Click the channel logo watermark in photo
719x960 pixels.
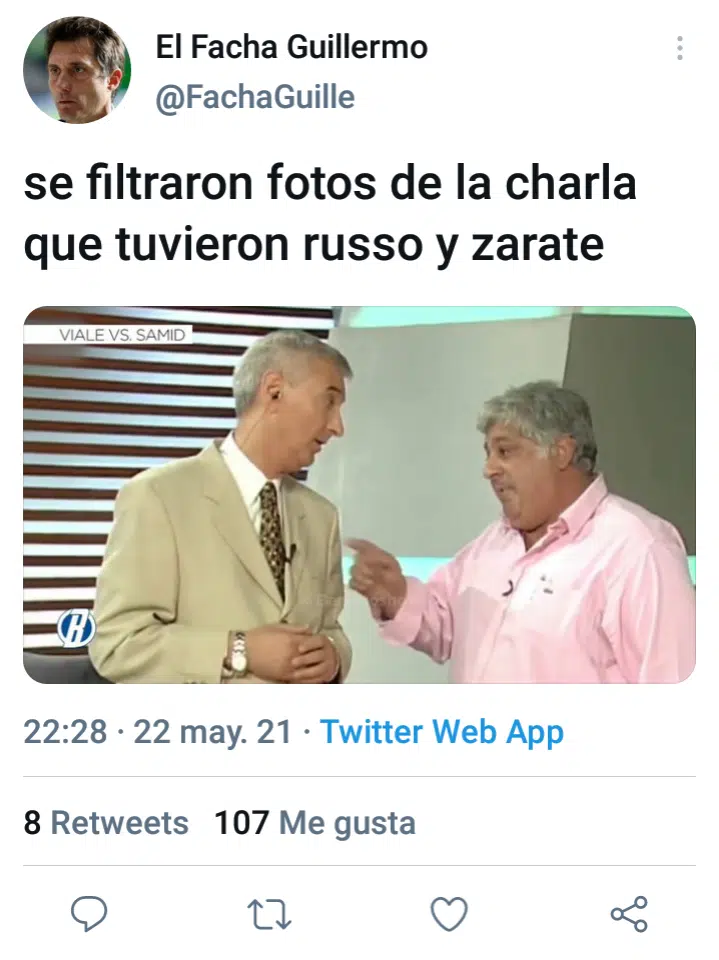click(x=76, y=631)
